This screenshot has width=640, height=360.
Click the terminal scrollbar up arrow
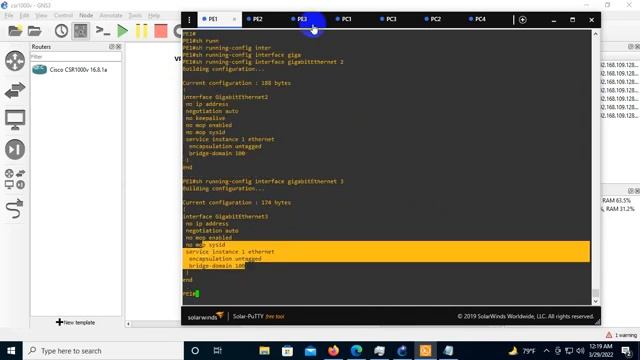(x=596, y=34)
